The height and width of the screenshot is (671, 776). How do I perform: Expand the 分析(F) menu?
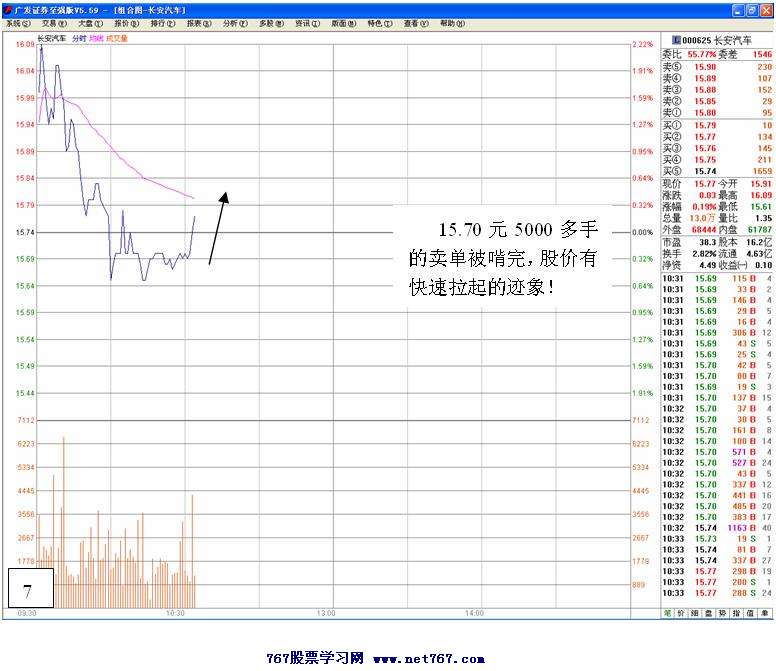(232, 23)
